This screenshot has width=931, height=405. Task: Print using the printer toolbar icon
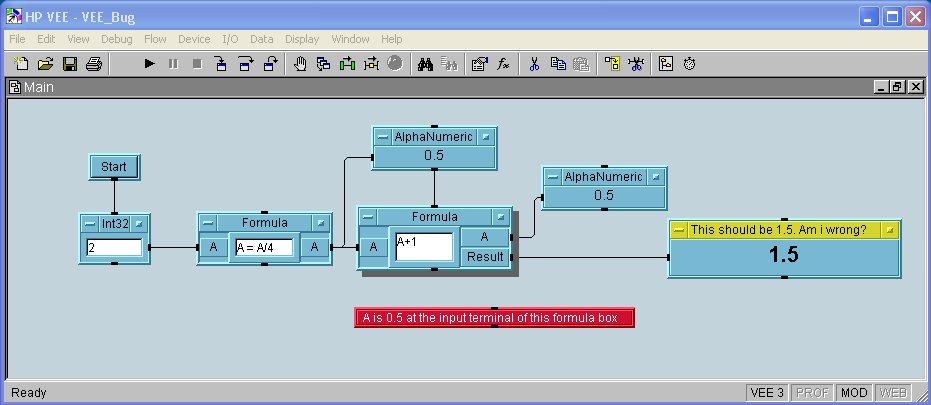(93, 64)
